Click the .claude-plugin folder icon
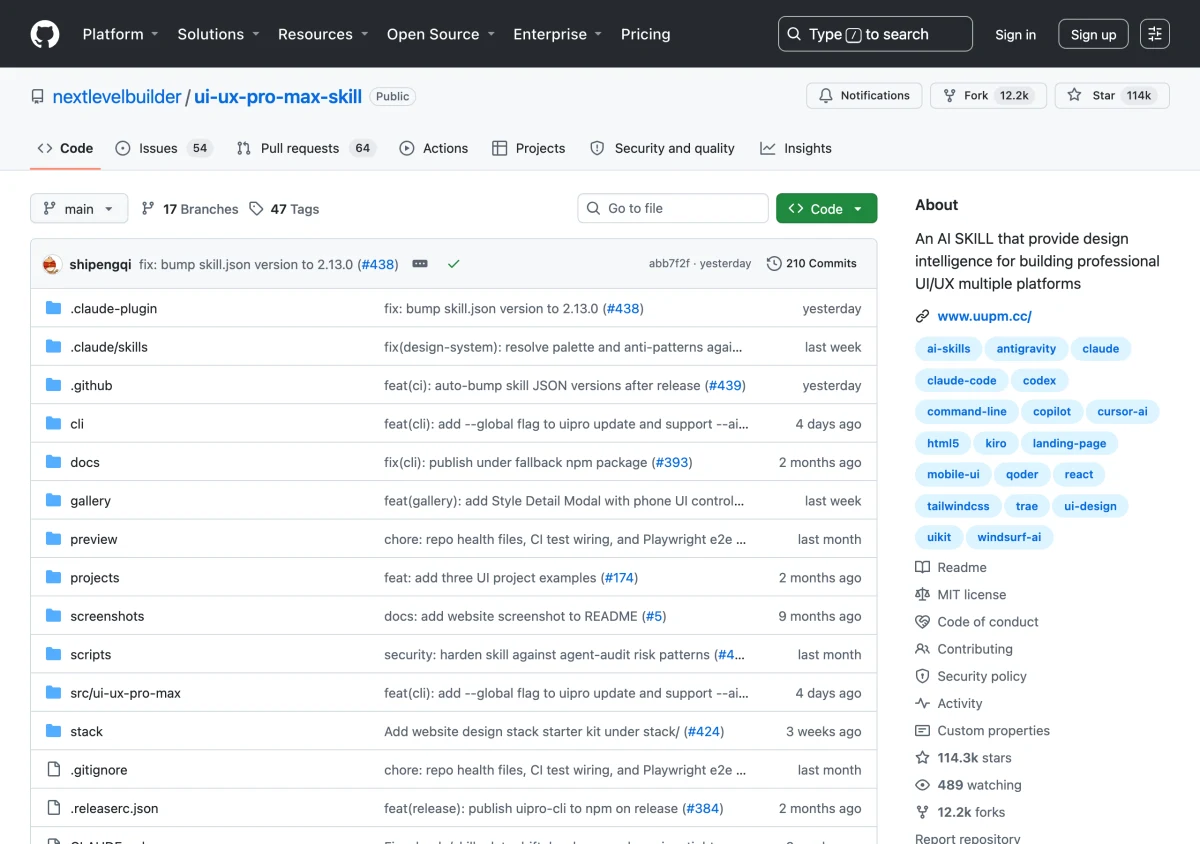This screenshot has height=844, width=1200. [x=54, y=308]
